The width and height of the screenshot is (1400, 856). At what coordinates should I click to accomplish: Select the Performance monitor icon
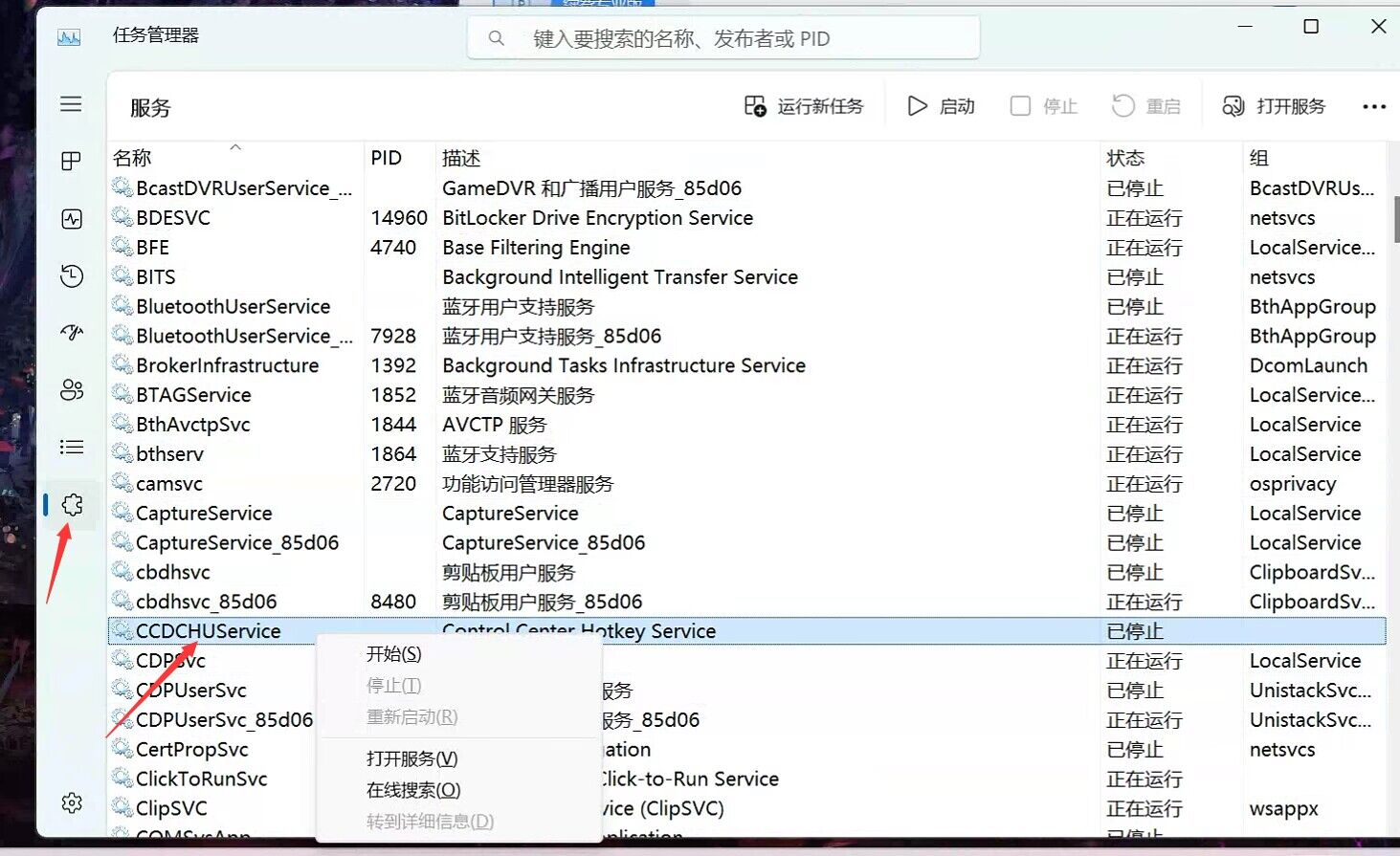coord(70,218)
